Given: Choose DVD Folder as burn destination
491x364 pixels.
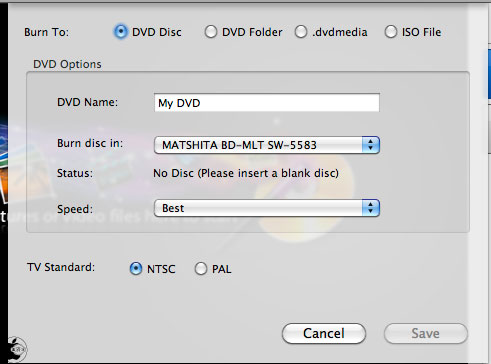Looking at the screenshot, I should point(211,32).
